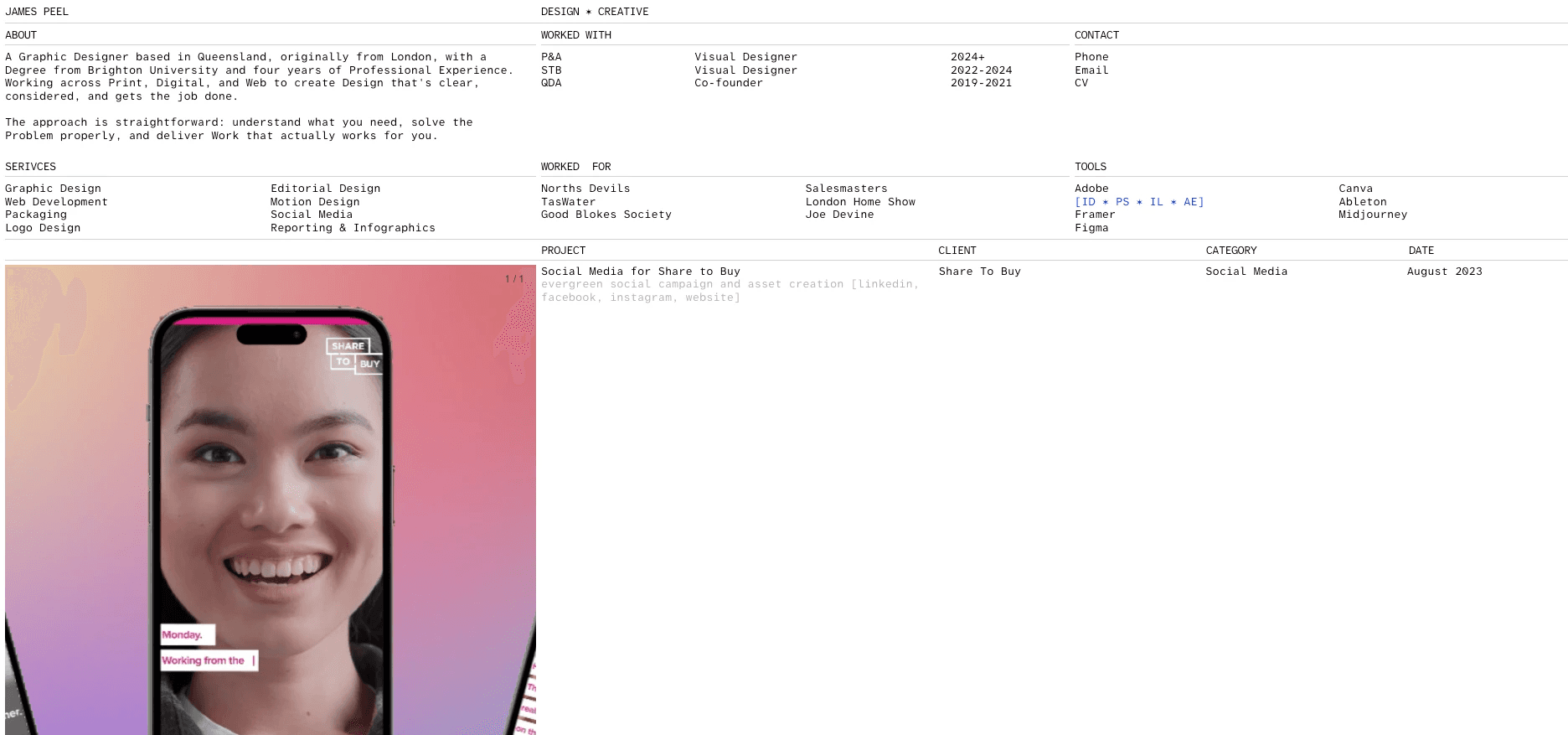
Task: Click London Home Show under Worked For
Action: point(860,202)
